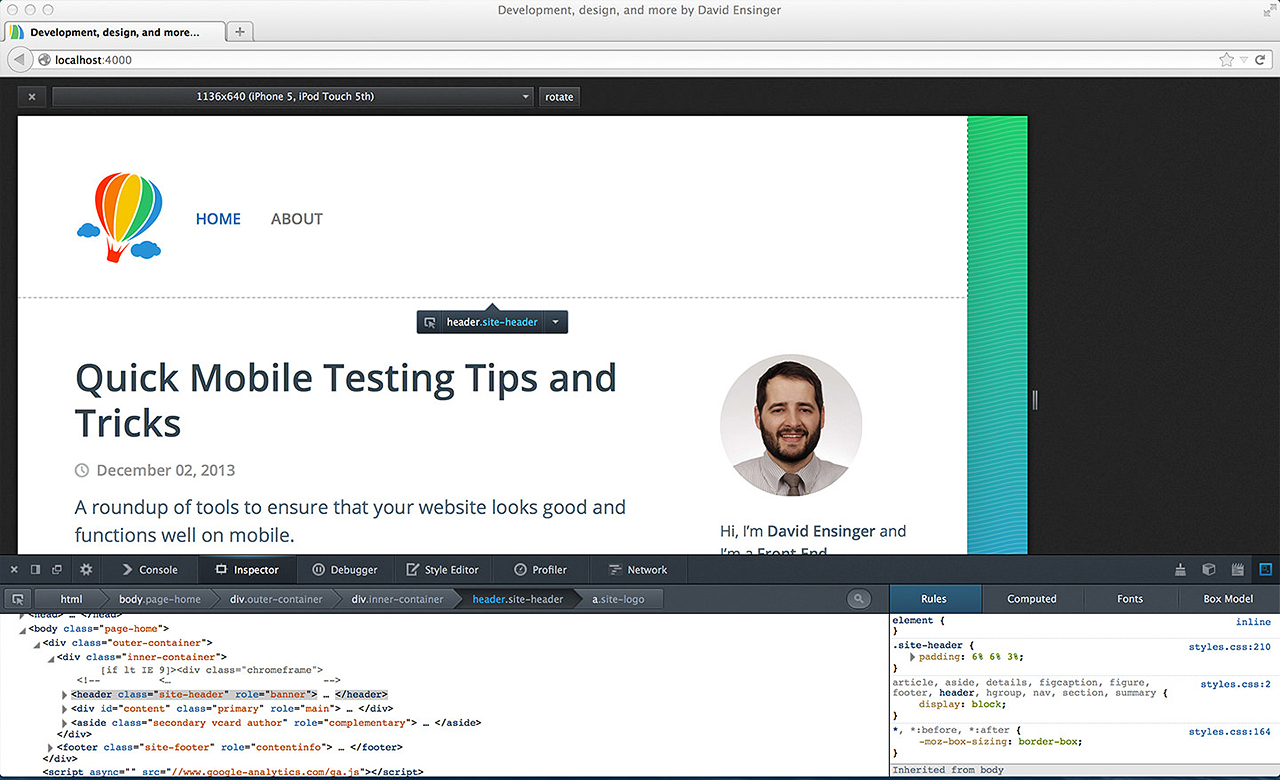Image resolution: width=1280 pixels, height=780 pixels.
Task: Select the script google-analytics line
Action: coord(233,772)
